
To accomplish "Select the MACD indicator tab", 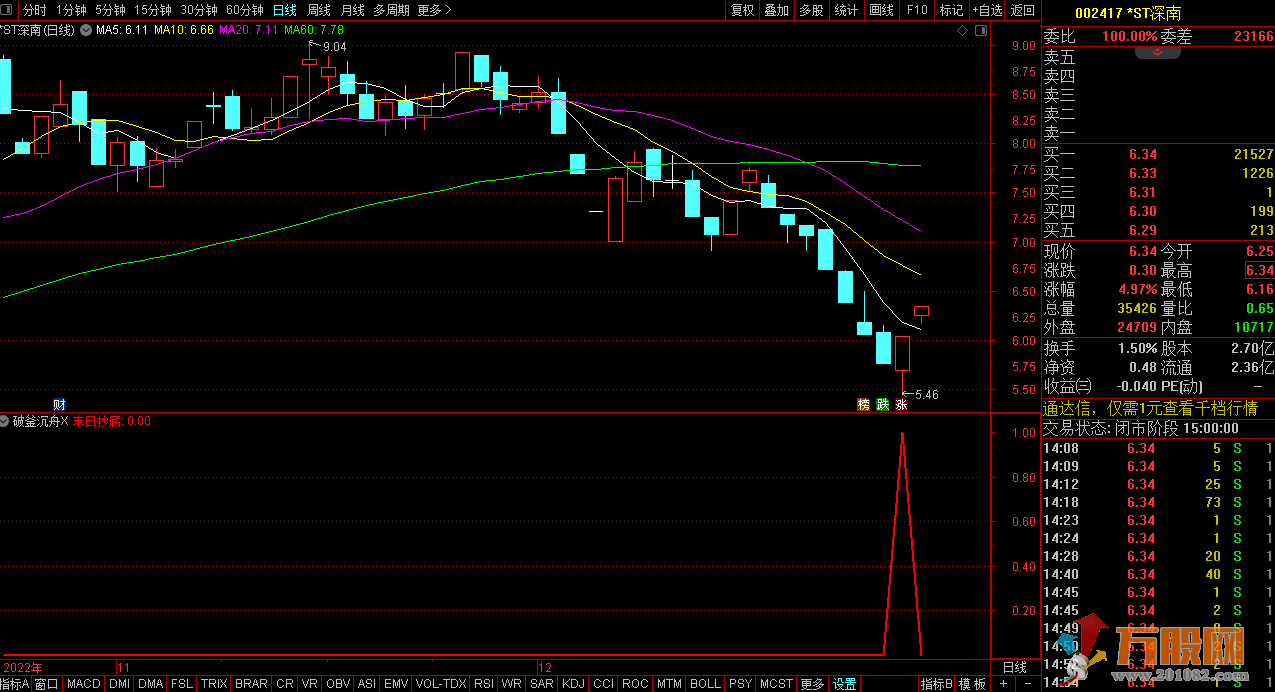I will tap(84, 684).
